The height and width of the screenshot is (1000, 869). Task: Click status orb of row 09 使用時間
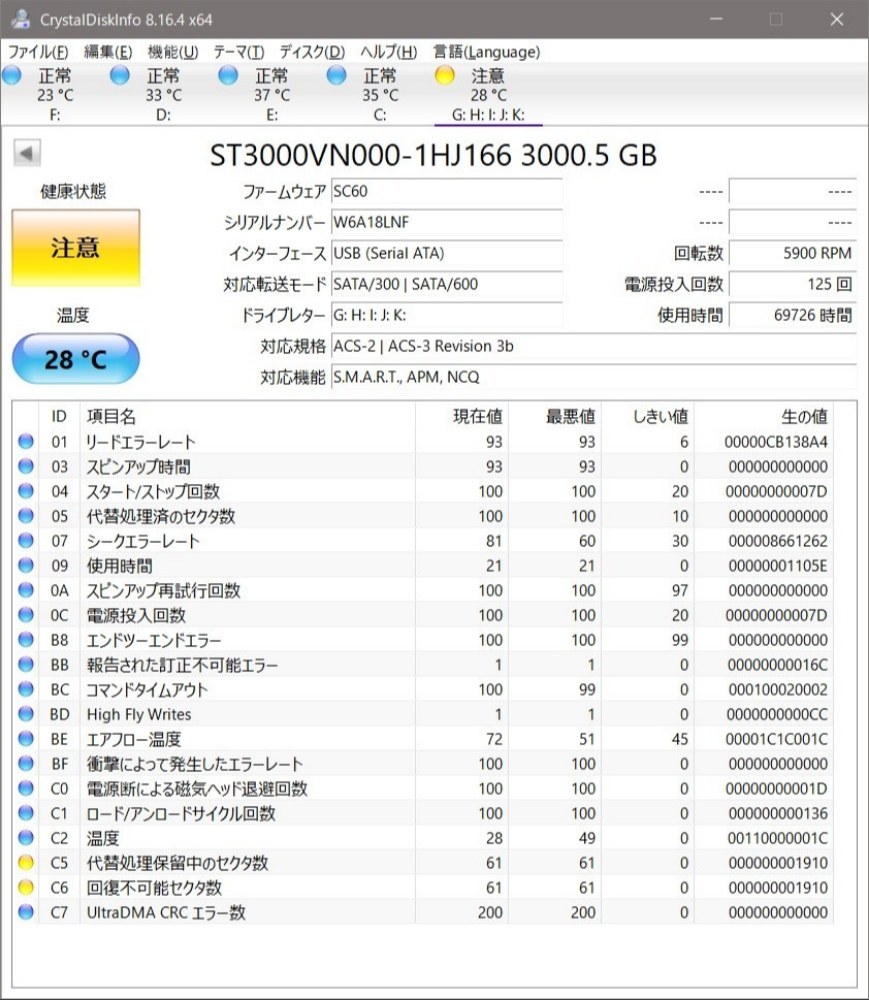pyautogui.click(x=26, y=566)
